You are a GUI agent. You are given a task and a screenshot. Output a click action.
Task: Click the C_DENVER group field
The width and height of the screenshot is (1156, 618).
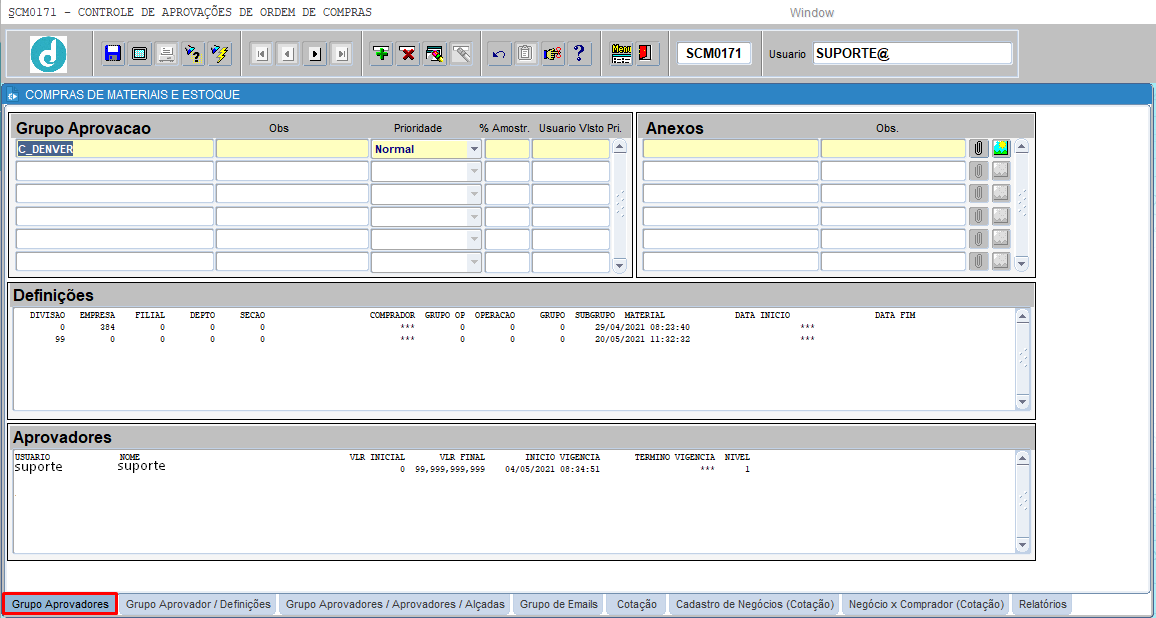coord(114,149)
